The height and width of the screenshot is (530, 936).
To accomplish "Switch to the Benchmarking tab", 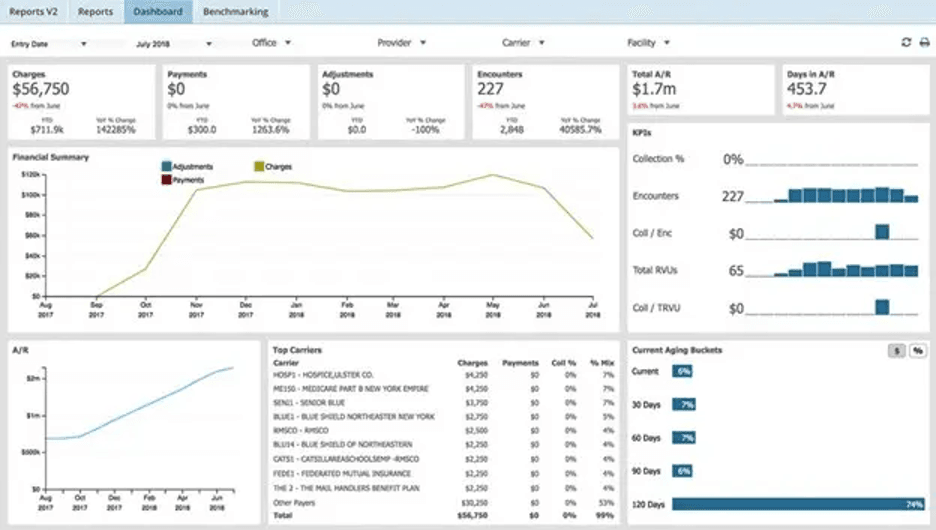I will coord(234,12).
